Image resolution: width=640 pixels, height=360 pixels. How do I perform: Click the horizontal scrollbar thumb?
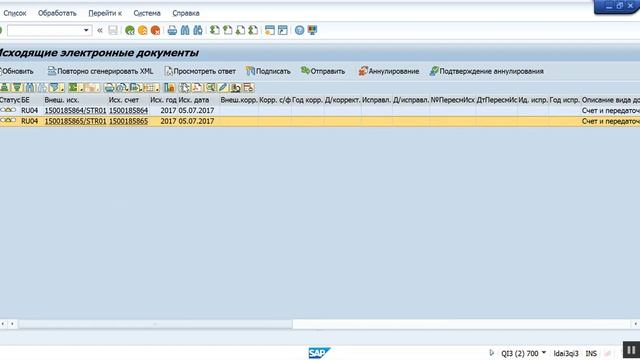tap(155, 324)
